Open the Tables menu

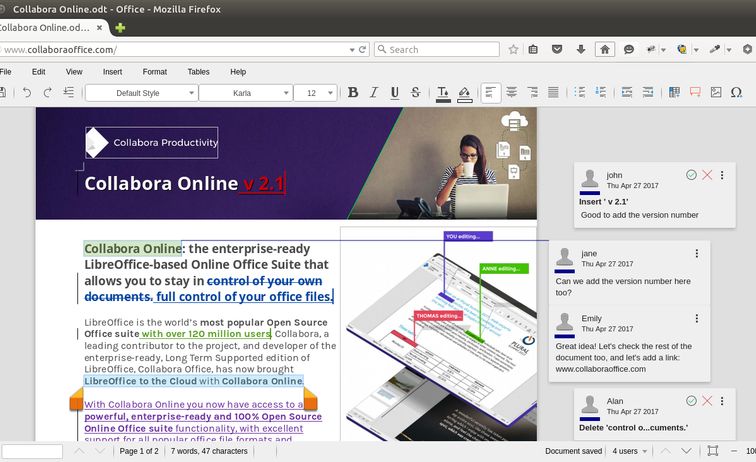[x=198, y=72]
